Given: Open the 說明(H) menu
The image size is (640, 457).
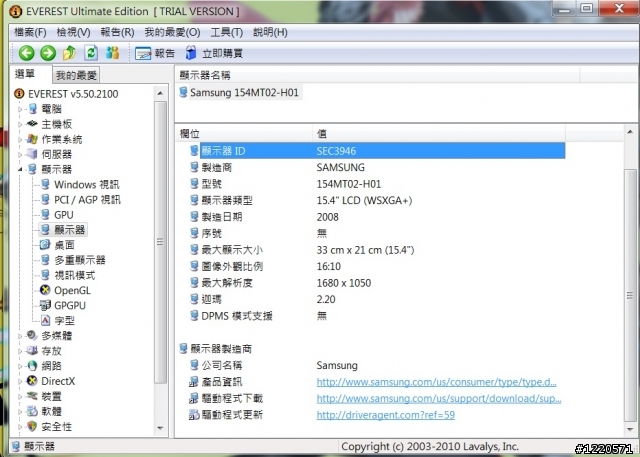Looking at the screenshot, I should point(270,32).
